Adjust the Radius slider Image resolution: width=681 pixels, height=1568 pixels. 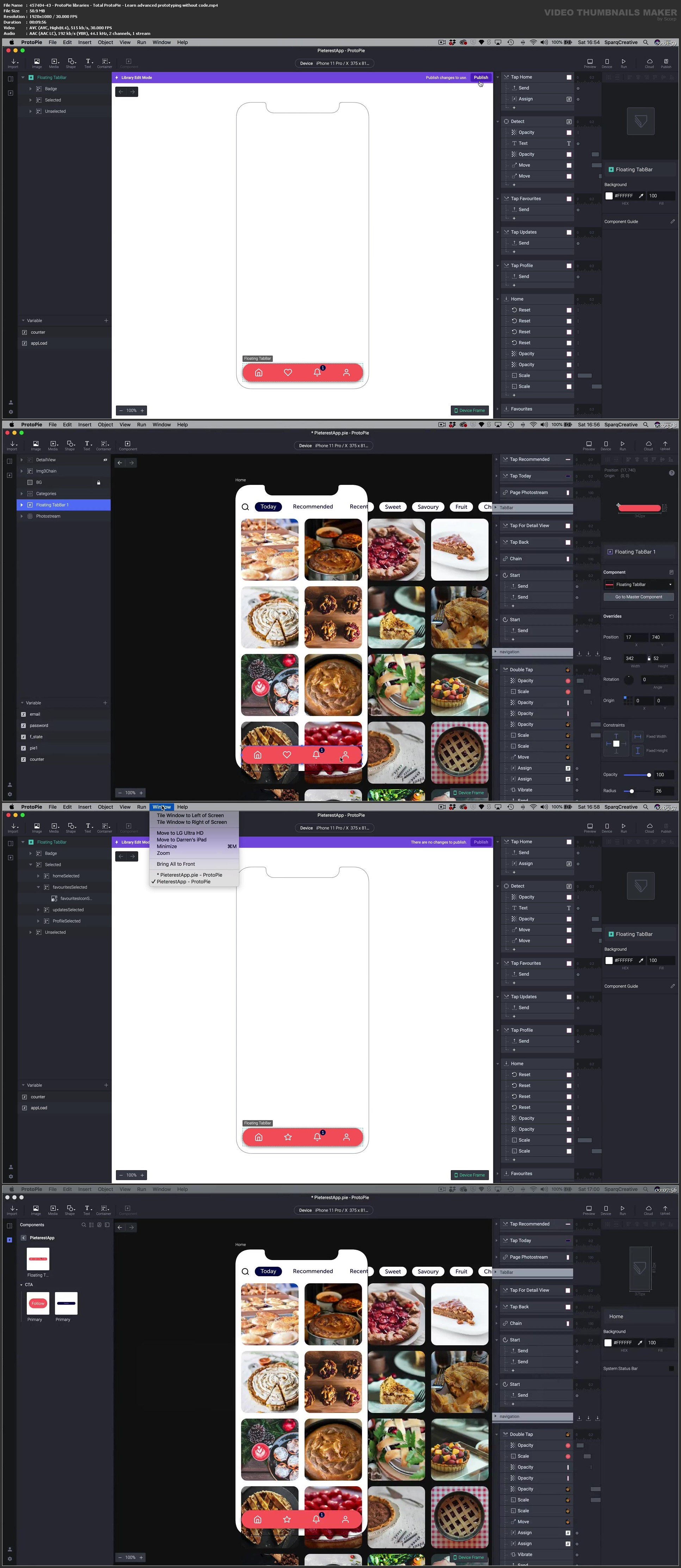(637, 791)
